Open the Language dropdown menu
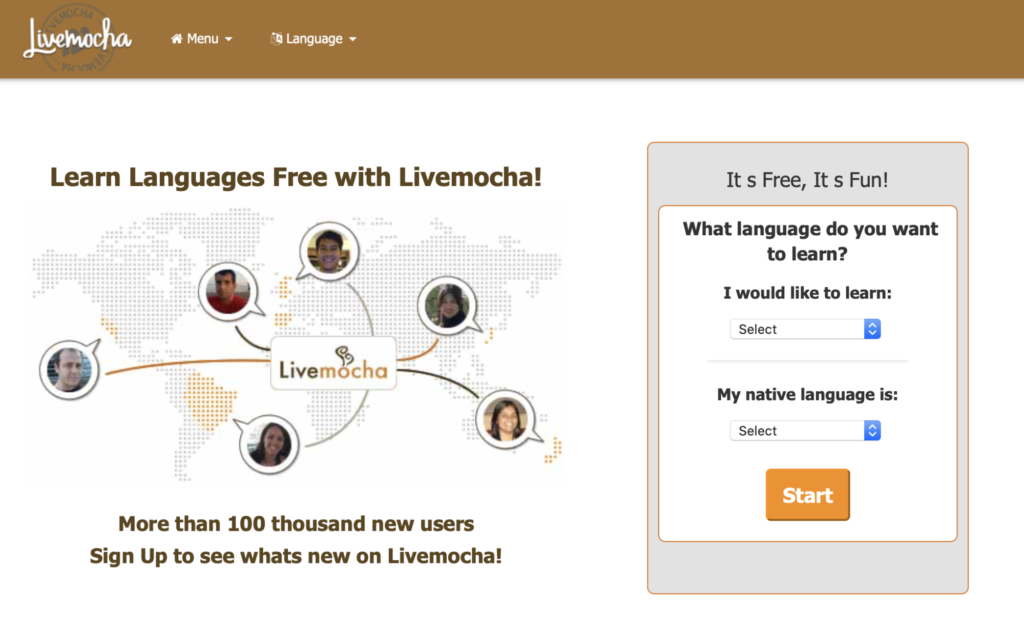Viewport: 1024px width, 629px height. [x=313, y=39]
